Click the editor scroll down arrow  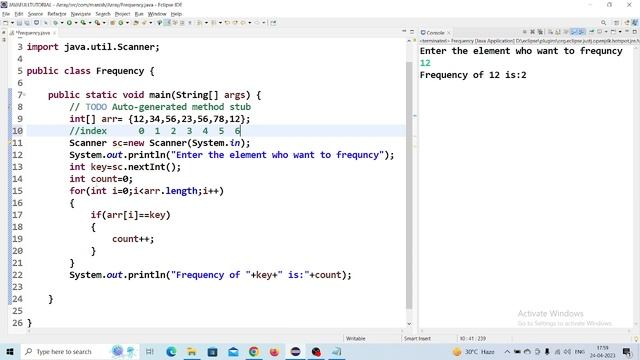point(409,324)
